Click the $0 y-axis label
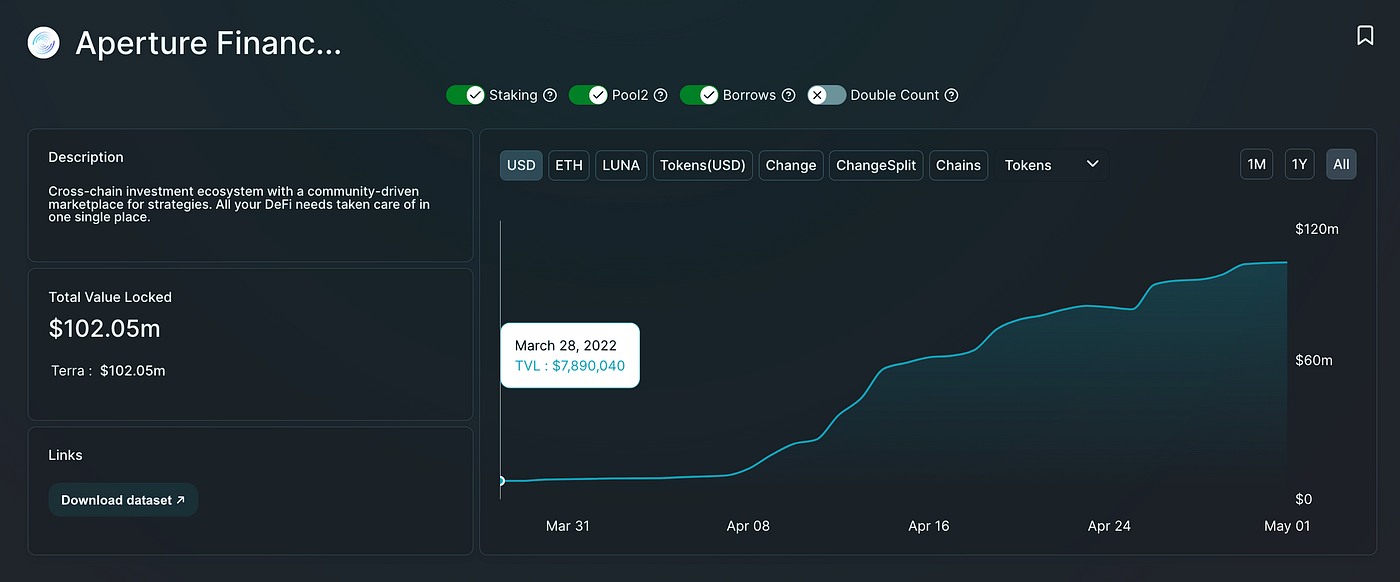Image resolution: width=1400 pixels, height=582 pixels. (1304, 499)
